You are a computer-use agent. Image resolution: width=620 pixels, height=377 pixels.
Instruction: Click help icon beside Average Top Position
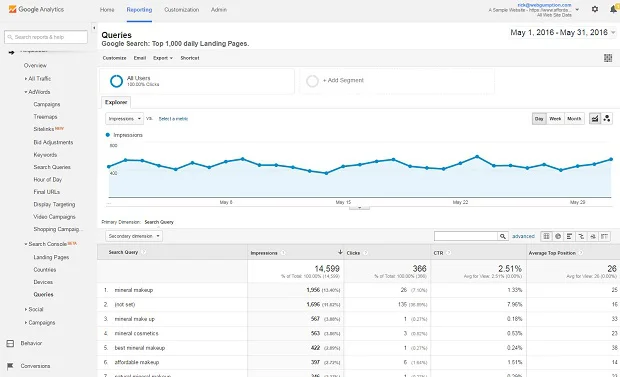[x=581, y=253]
